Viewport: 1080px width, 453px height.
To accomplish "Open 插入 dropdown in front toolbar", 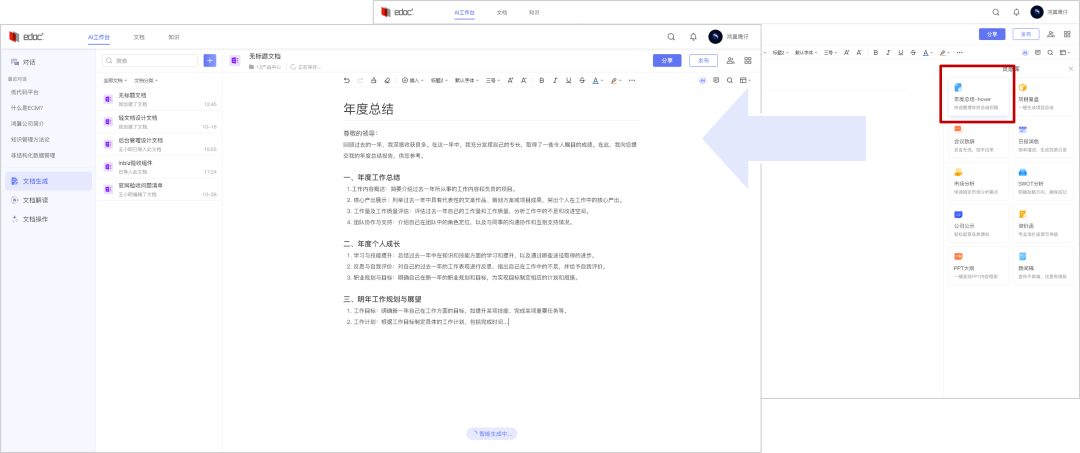I will point(412,81).
